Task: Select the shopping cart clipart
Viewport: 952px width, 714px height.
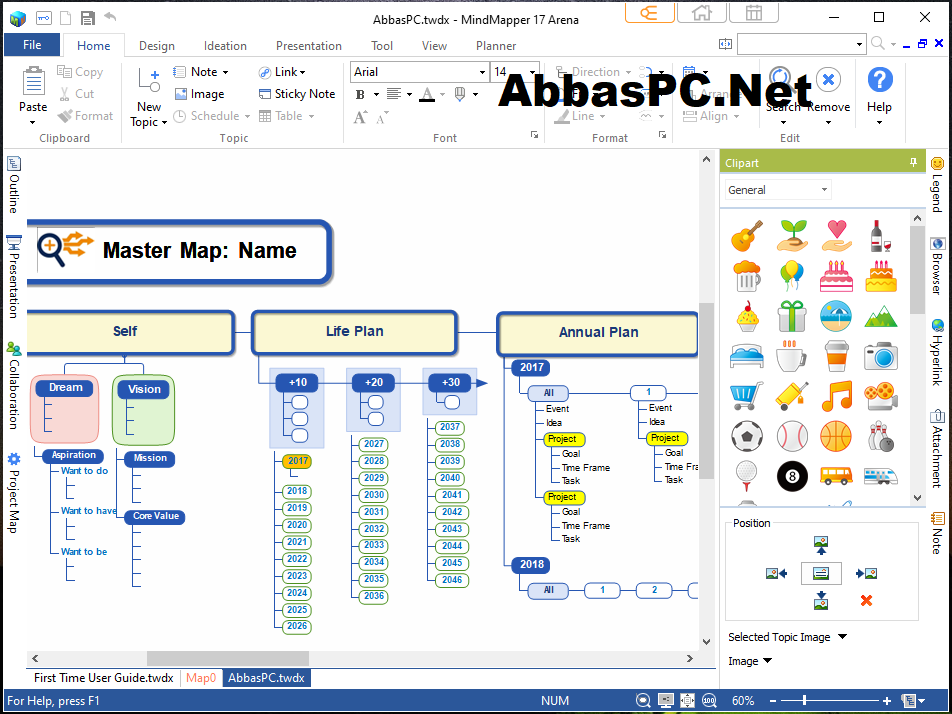Action: tap(747, 396)
